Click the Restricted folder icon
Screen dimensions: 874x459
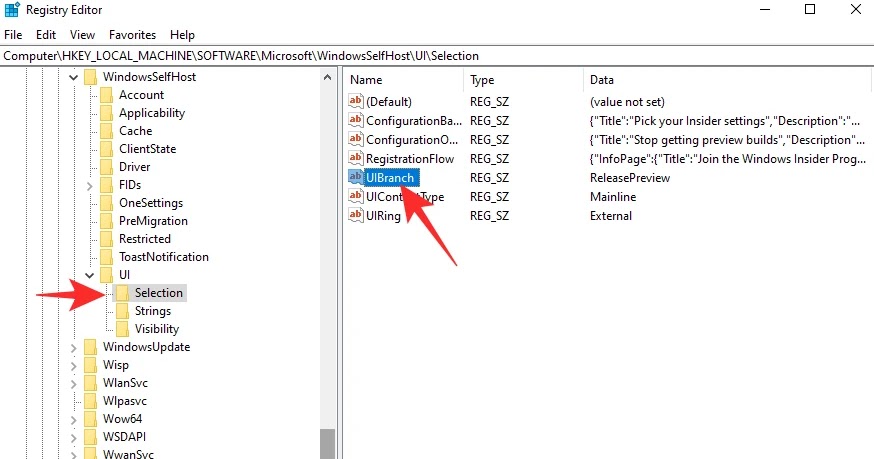click(x=106, y=239)
